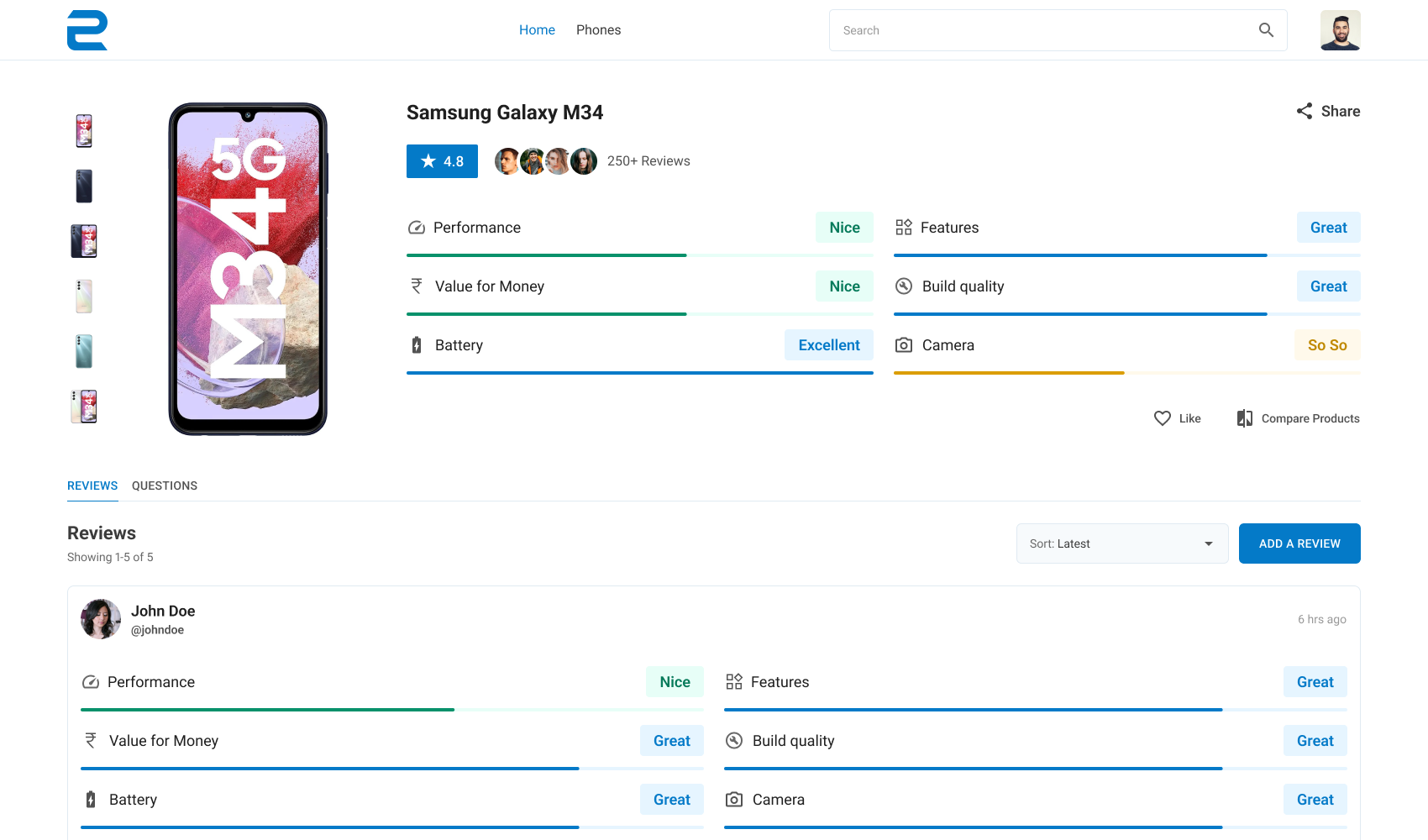The image size is (1428, 840).
Task: Go to the Home nav link
Action: click(x=537, y=30)
